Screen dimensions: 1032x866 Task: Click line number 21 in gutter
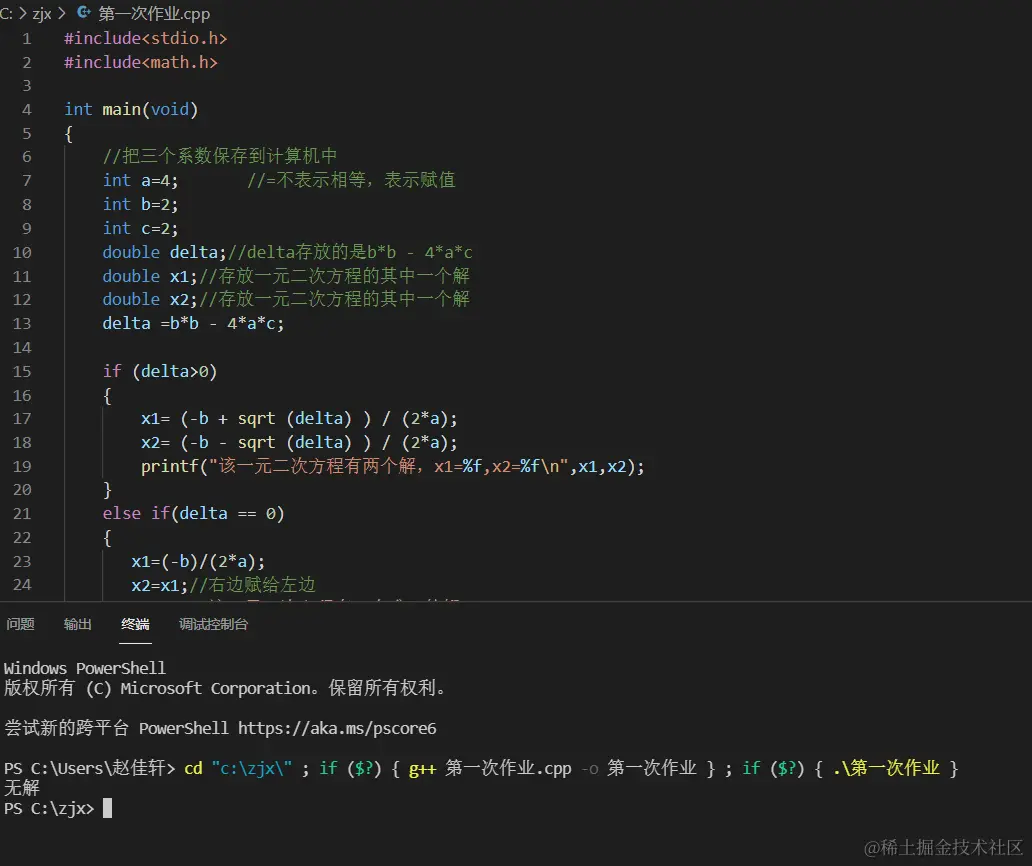(x=22, y=513)
